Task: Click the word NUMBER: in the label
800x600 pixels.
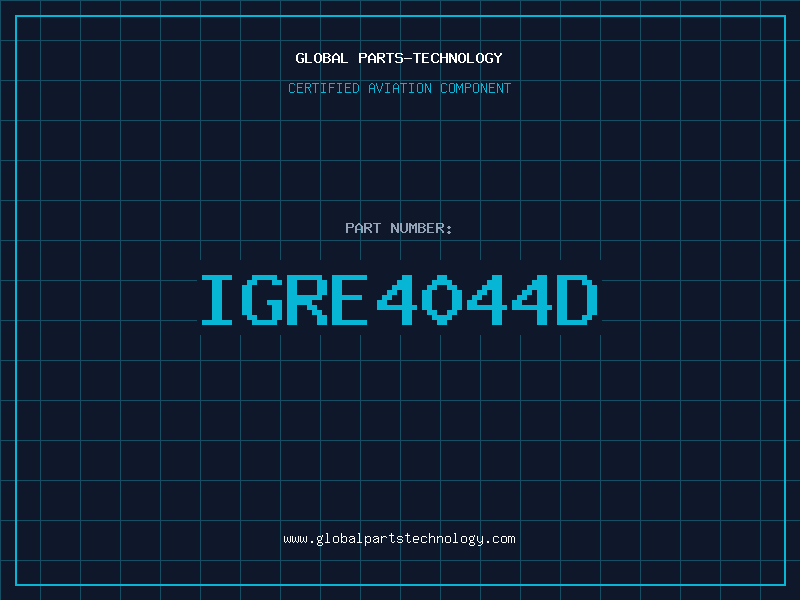Action: point(421,228)
